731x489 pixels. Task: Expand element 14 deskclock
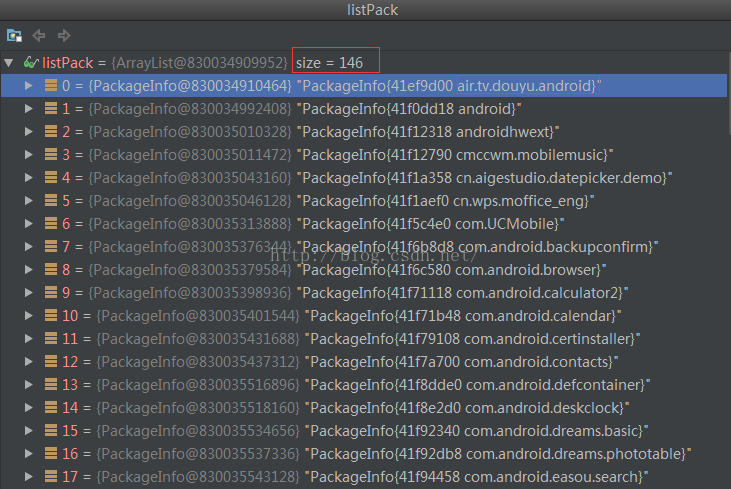pyautogui.click(x=28, y=407)
